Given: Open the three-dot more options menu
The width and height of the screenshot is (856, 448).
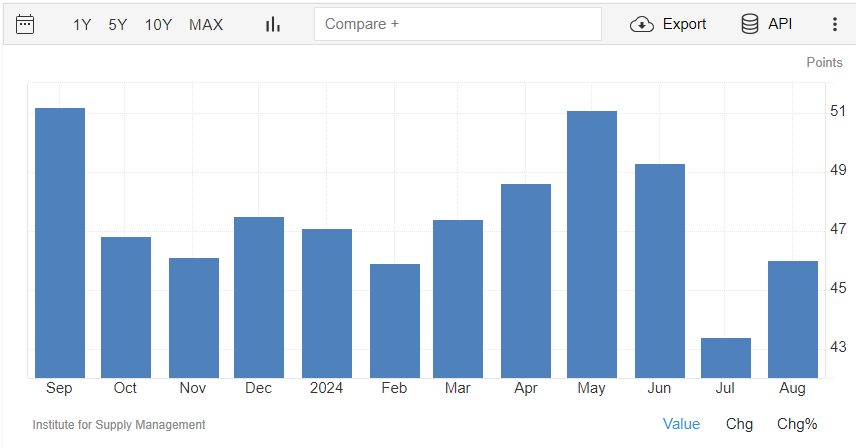Looking at the screenshot, I should click(x=835, y=24).
